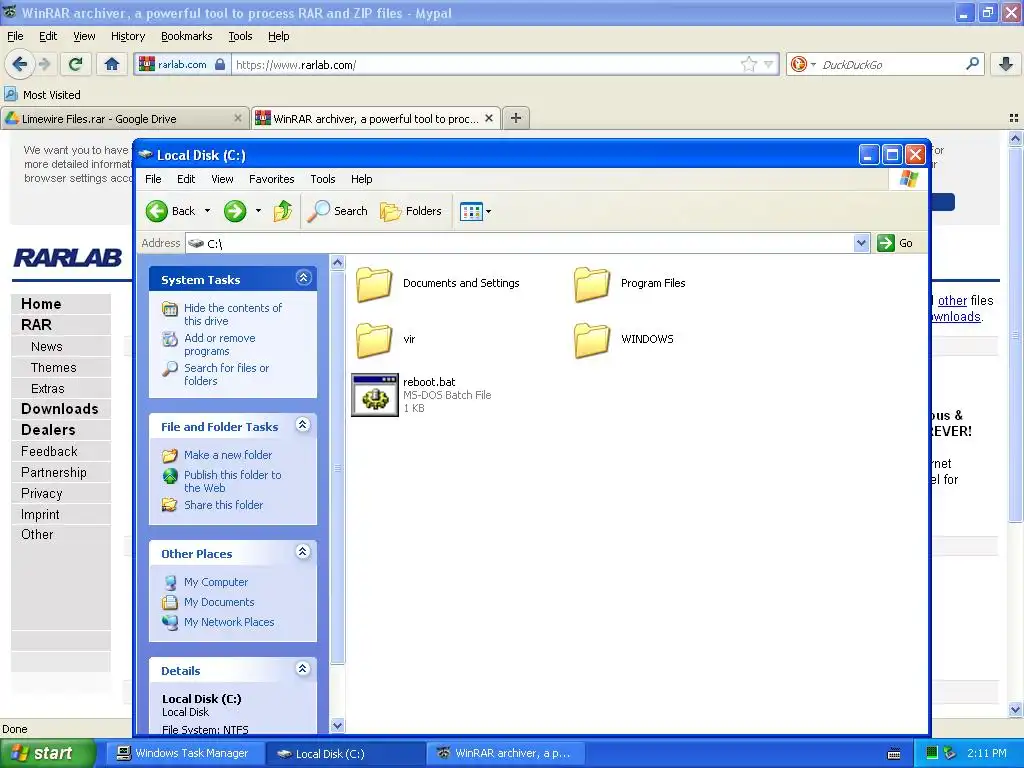Open Downloads on the RARLAB sidebar
The width and height of the screenshot is (1024, 768).
[x=59, y=409]
